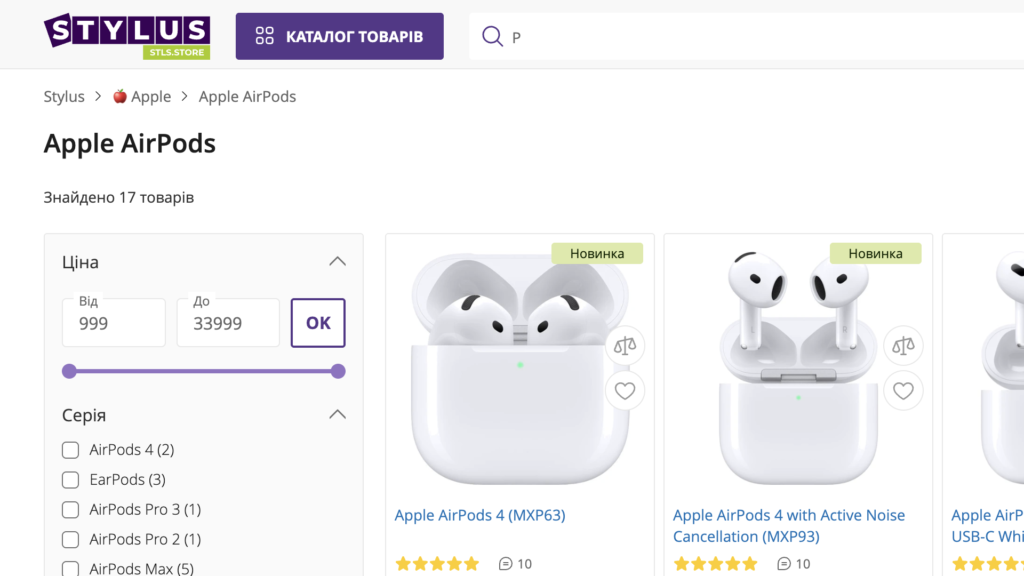Click the grid icon in КАТАЛОГ ТОВАРІВ button

(265, 36)
